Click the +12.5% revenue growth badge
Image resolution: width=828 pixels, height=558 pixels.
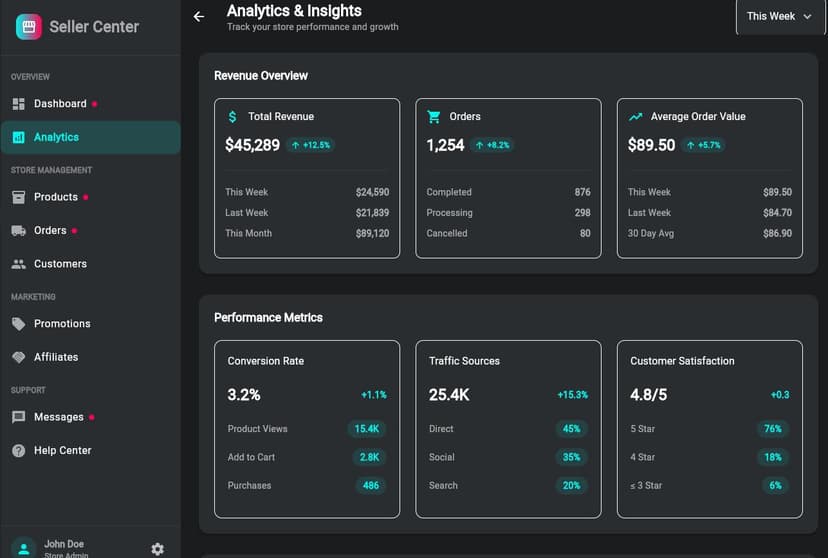click(x=310, y=145)
